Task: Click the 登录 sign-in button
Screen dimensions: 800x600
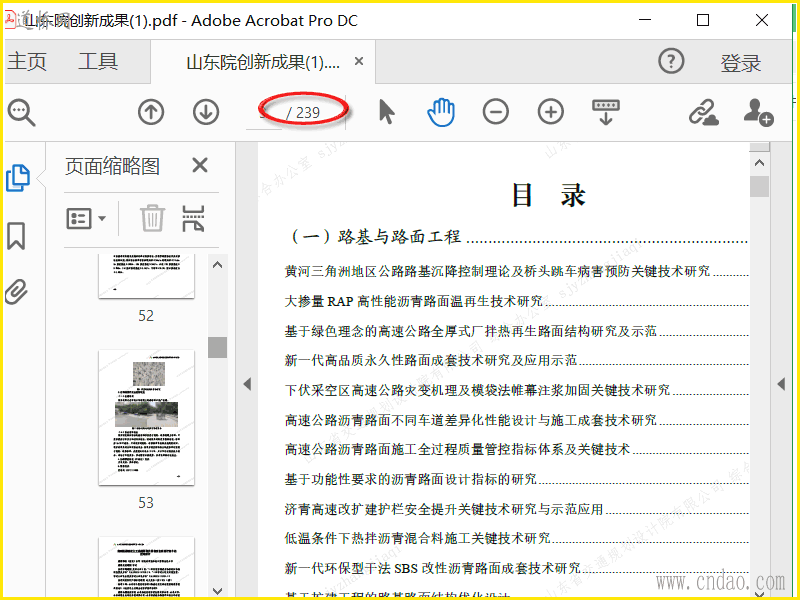Action: (741, 63)
